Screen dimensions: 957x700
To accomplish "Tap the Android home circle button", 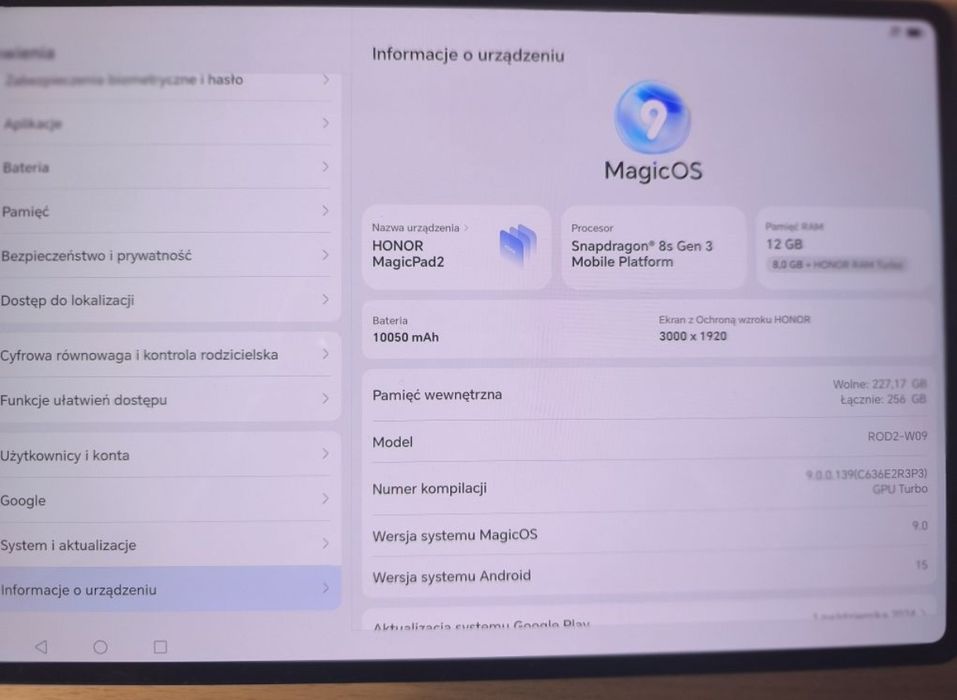I will [100, 647].
